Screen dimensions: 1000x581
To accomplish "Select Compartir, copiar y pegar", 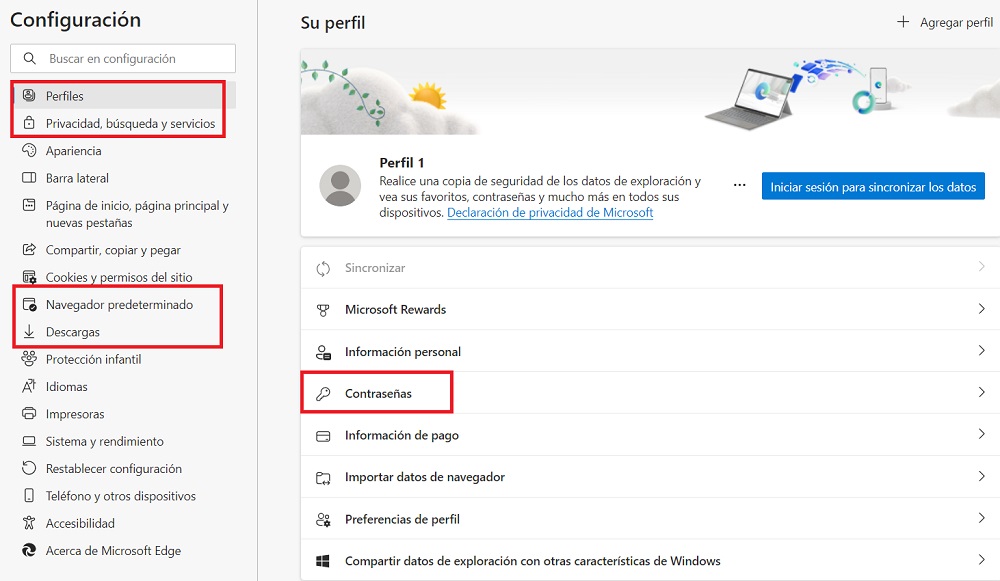I will (x=123, y=250).
